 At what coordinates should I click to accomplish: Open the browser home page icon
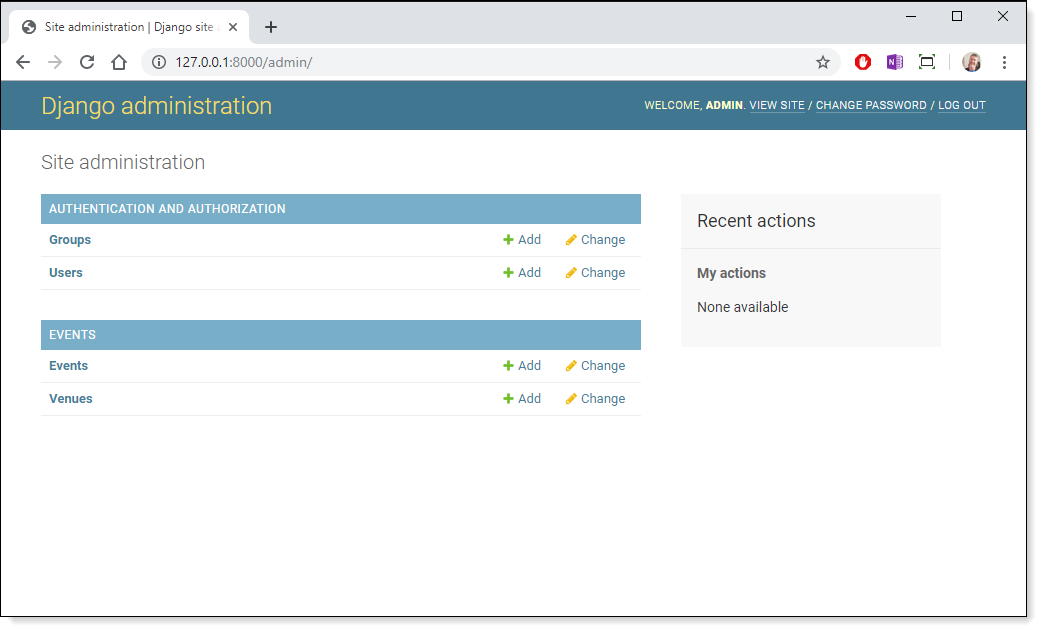point(119,62)
